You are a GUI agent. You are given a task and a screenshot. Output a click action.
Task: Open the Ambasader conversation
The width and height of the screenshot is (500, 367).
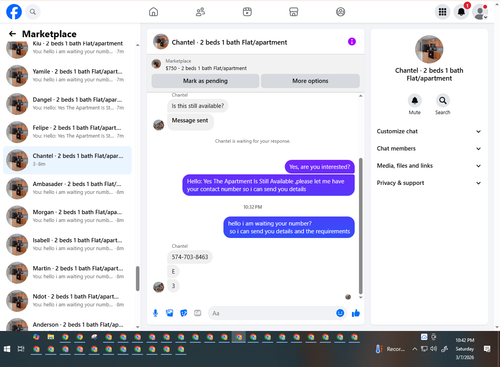tap(67, 188)
